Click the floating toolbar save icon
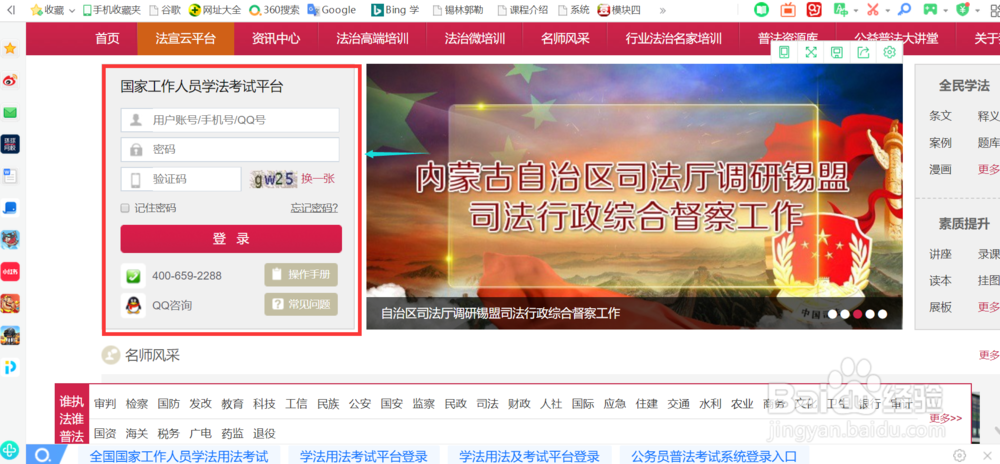The image size is (1000, 464). (x=837, y=52)
